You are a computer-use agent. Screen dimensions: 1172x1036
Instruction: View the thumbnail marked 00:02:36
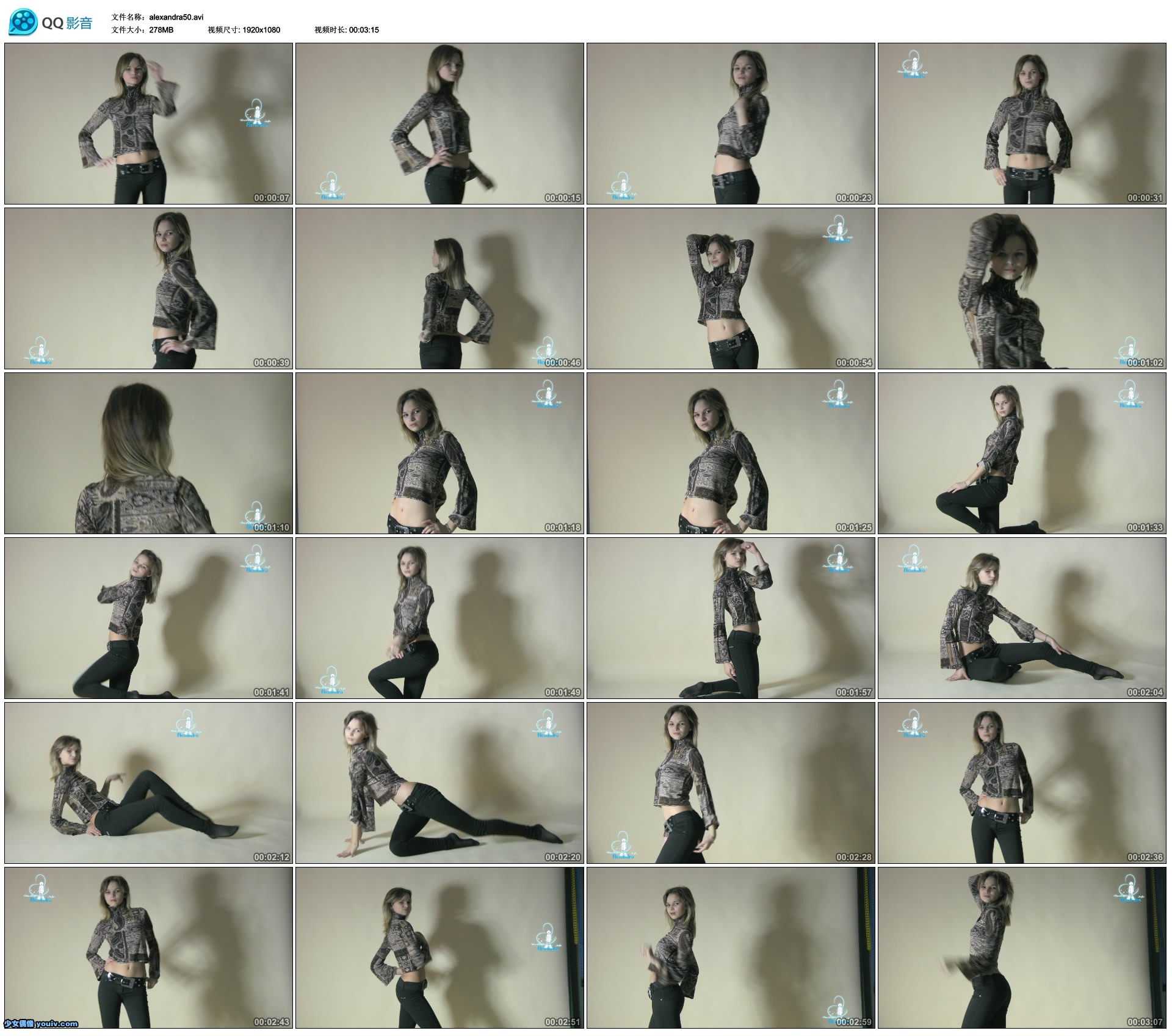(x=1022, y=783)
